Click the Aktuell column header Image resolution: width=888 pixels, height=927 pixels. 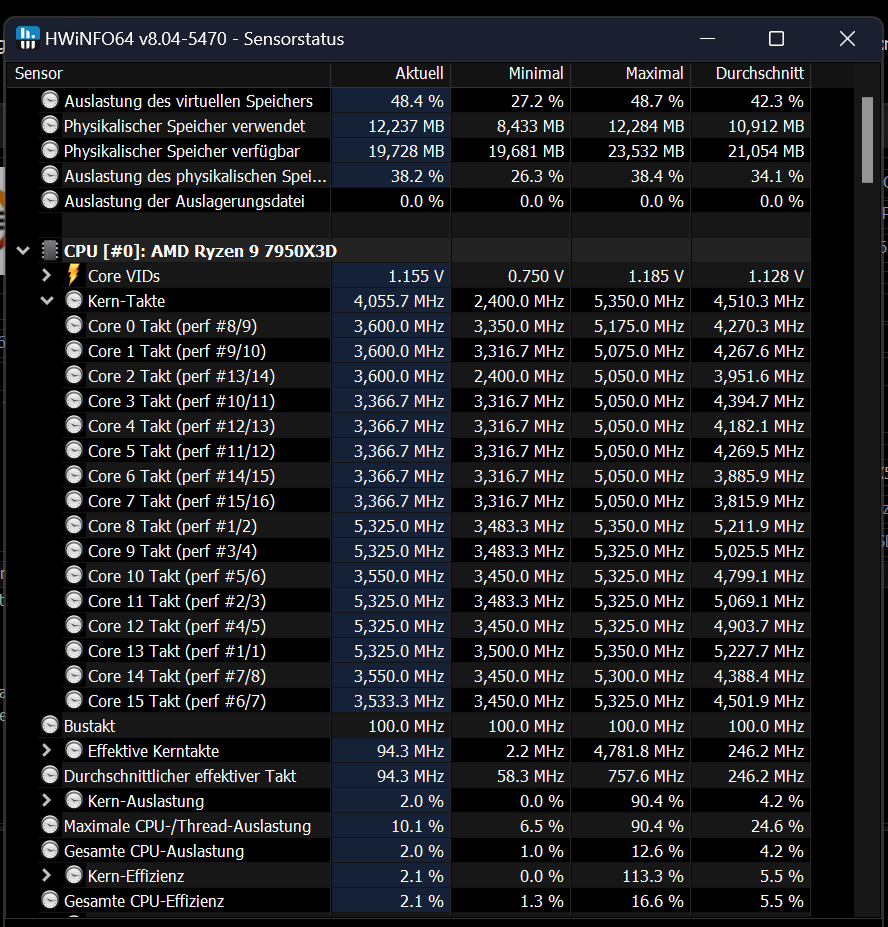click(x=391, y=74)
